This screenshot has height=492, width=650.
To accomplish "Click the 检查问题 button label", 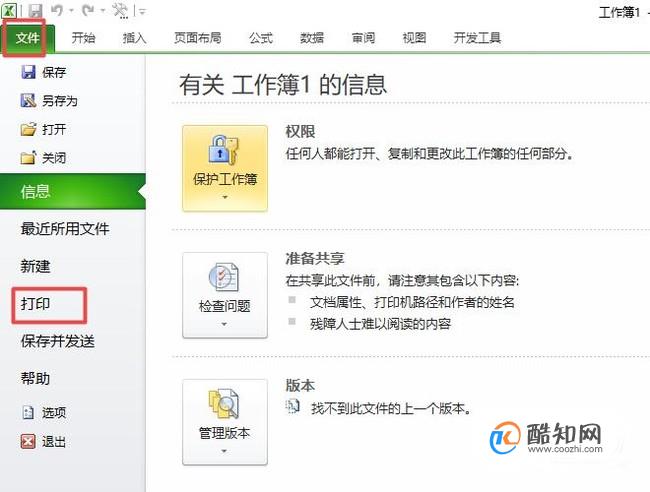I will click(224, 306).
